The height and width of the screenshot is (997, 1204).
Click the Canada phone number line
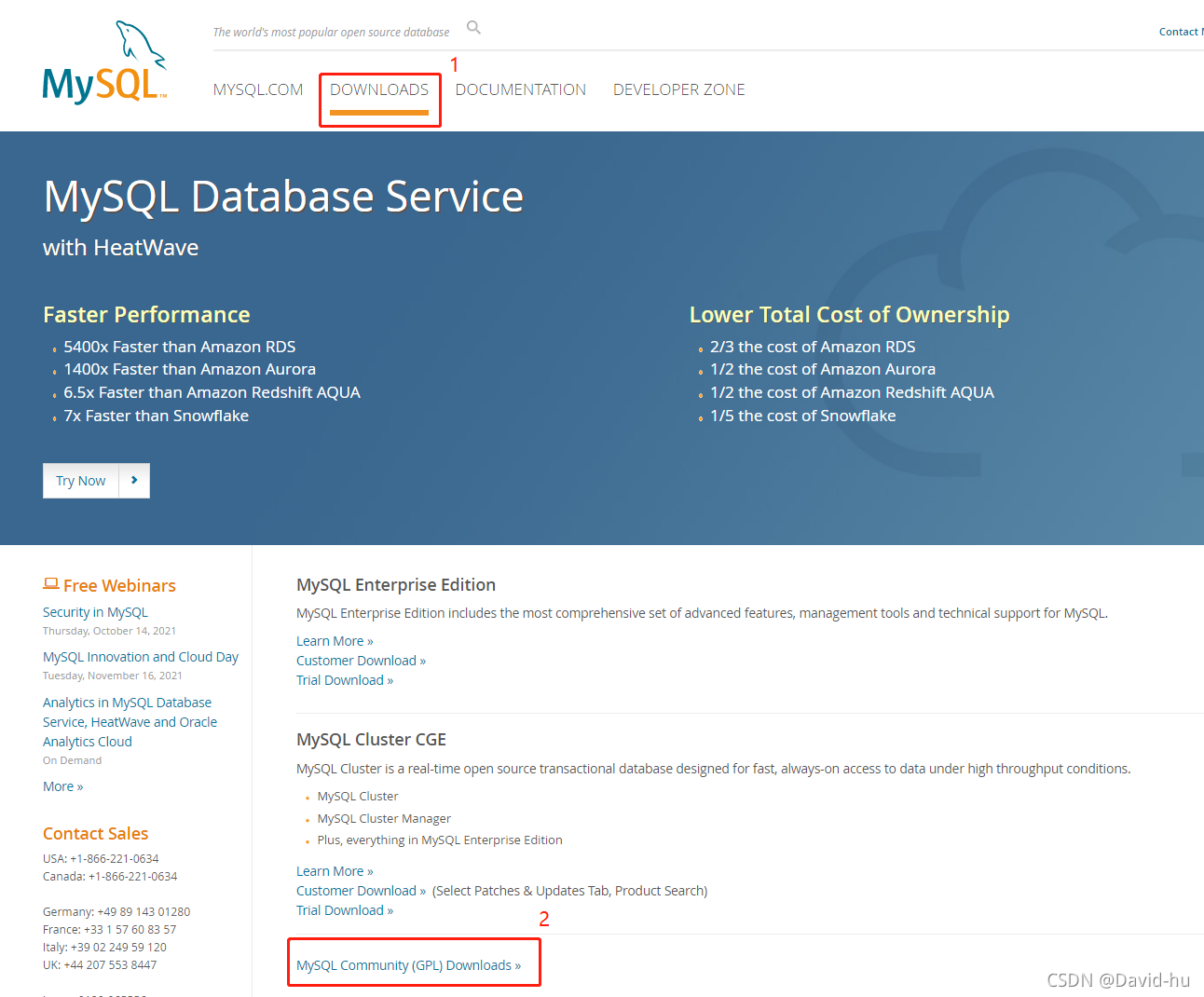tap(110, 876)
